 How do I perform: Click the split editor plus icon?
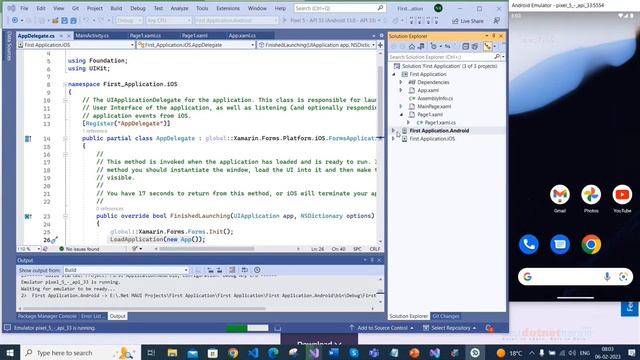(x=380, y=45)
